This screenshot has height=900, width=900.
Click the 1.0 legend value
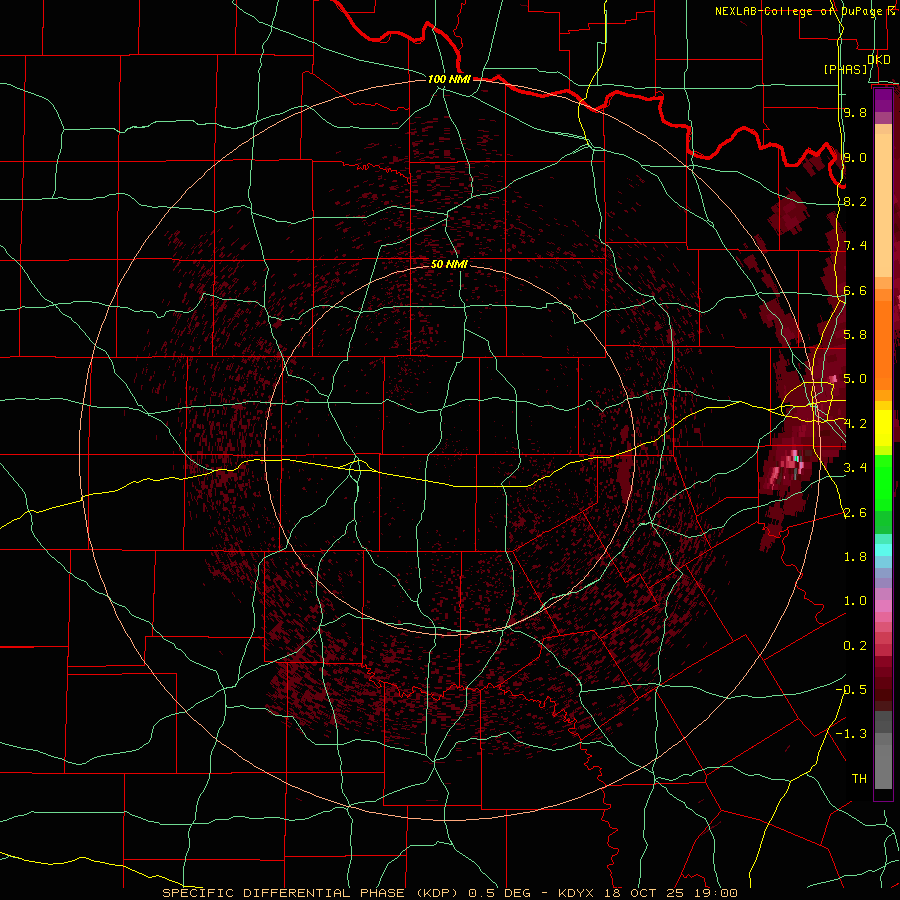coord(855,601)
